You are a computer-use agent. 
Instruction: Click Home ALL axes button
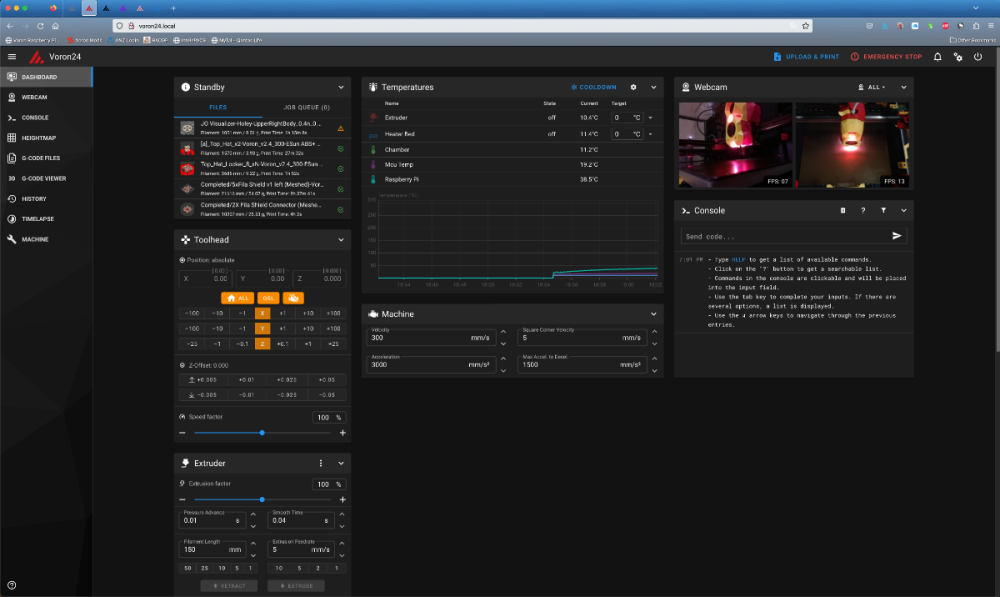(237, 298)
